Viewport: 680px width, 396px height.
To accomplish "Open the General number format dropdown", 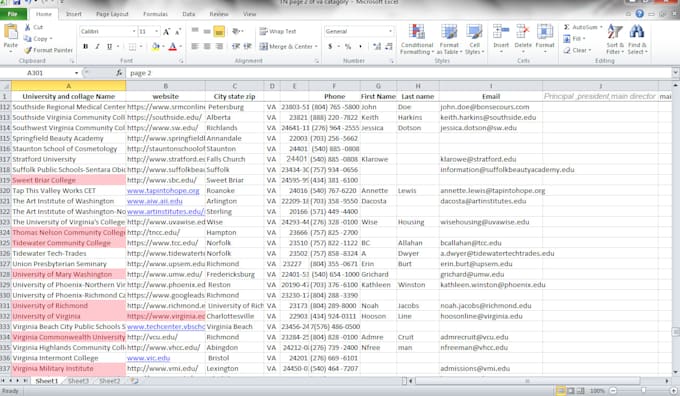I will click(390, 32).
